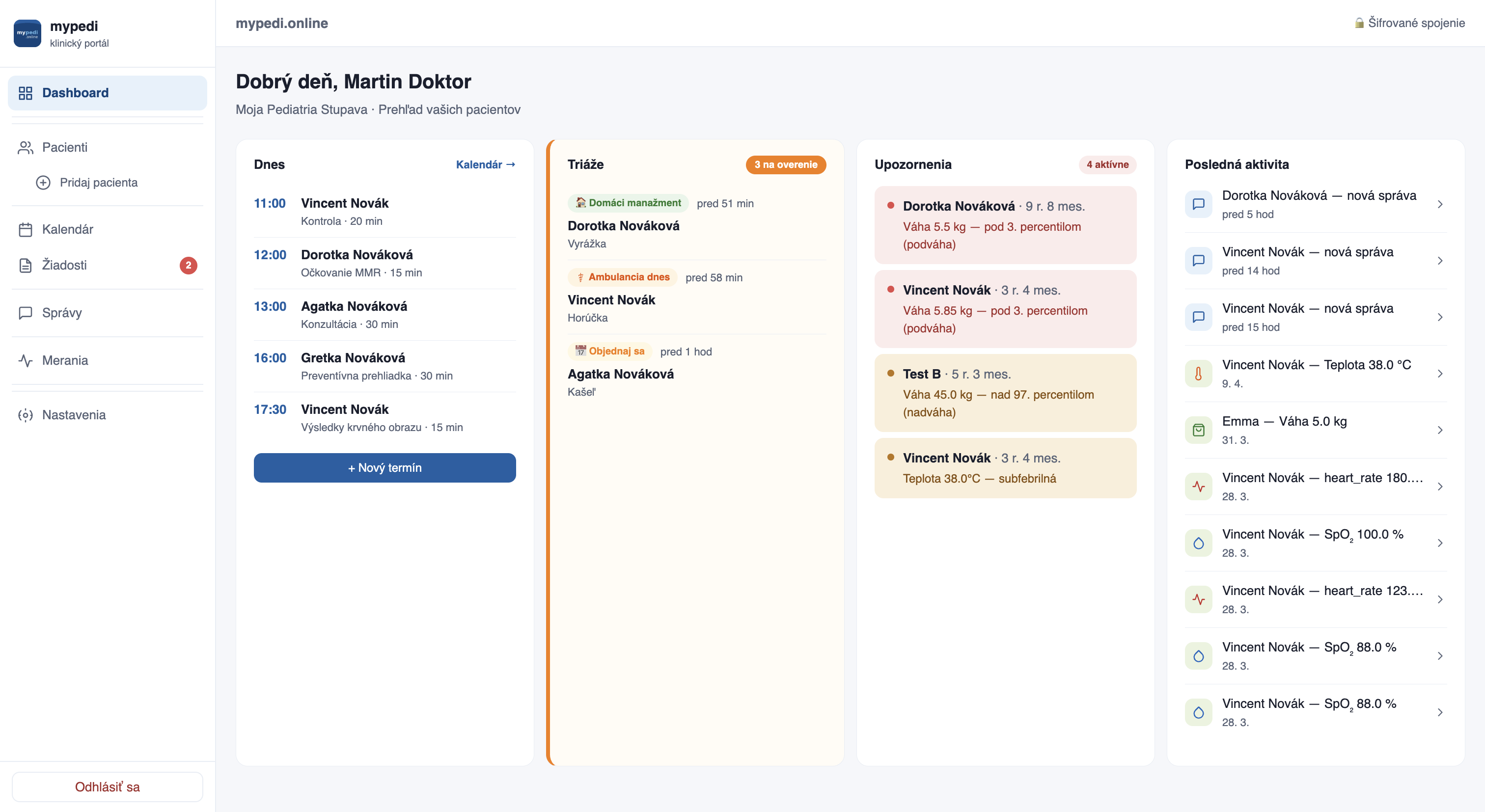Open chevron for Vincent Novák pred 14 hod
The height and width of the screenshot is (812, 1485).
[1439, 261]
